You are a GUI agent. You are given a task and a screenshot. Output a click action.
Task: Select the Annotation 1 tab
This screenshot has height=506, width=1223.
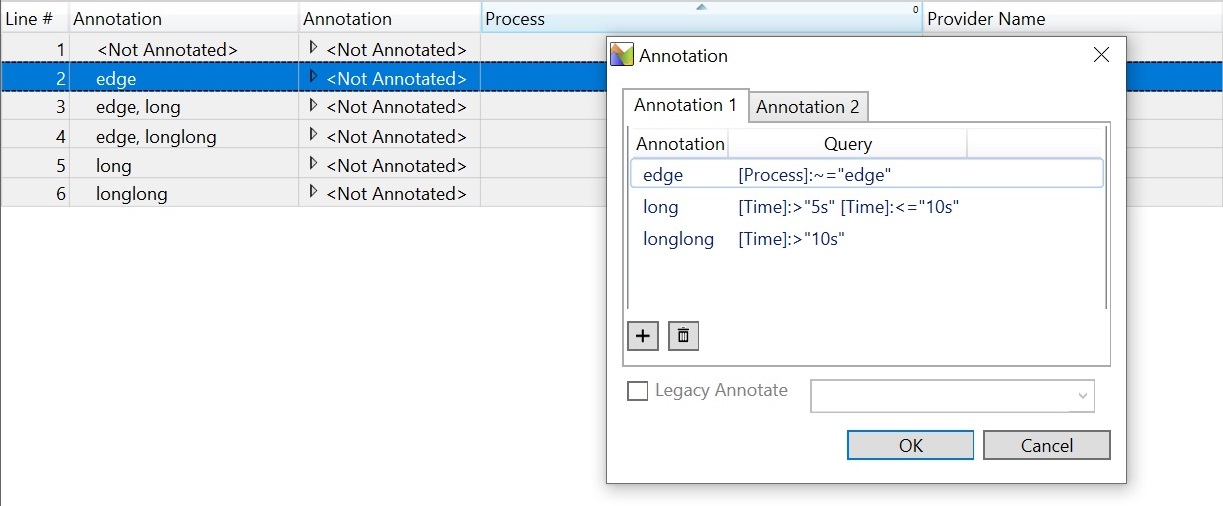tap(685, 105)
